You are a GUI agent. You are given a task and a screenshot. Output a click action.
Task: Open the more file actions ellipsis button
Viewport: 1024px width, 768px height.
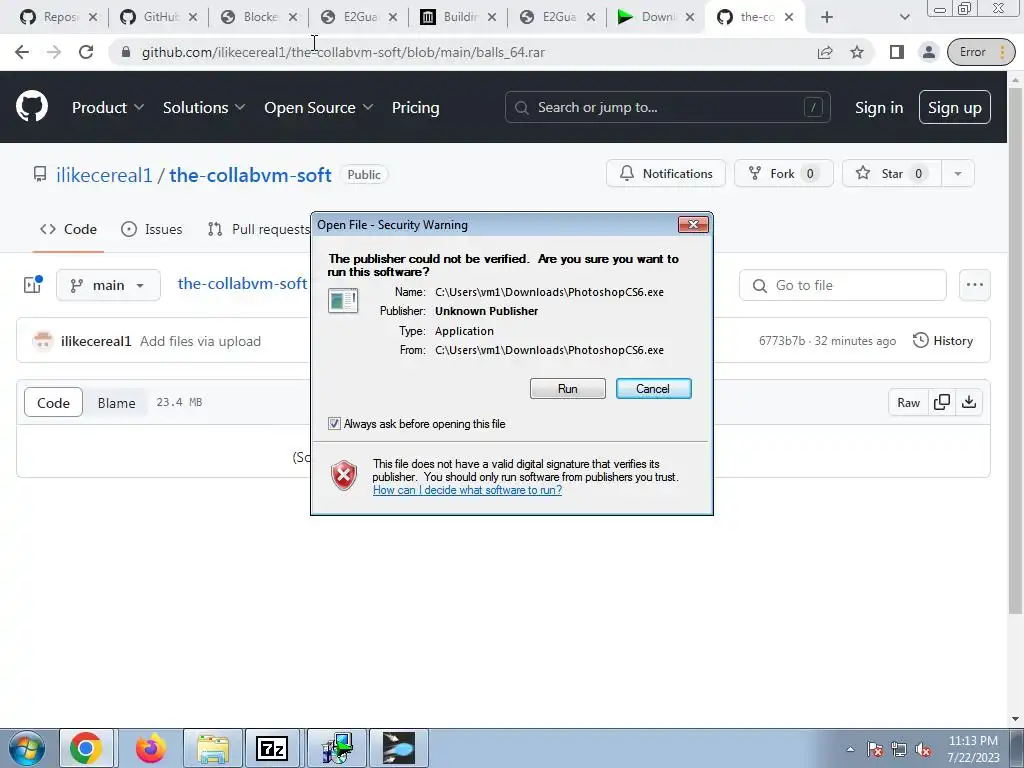coord(975,285)
